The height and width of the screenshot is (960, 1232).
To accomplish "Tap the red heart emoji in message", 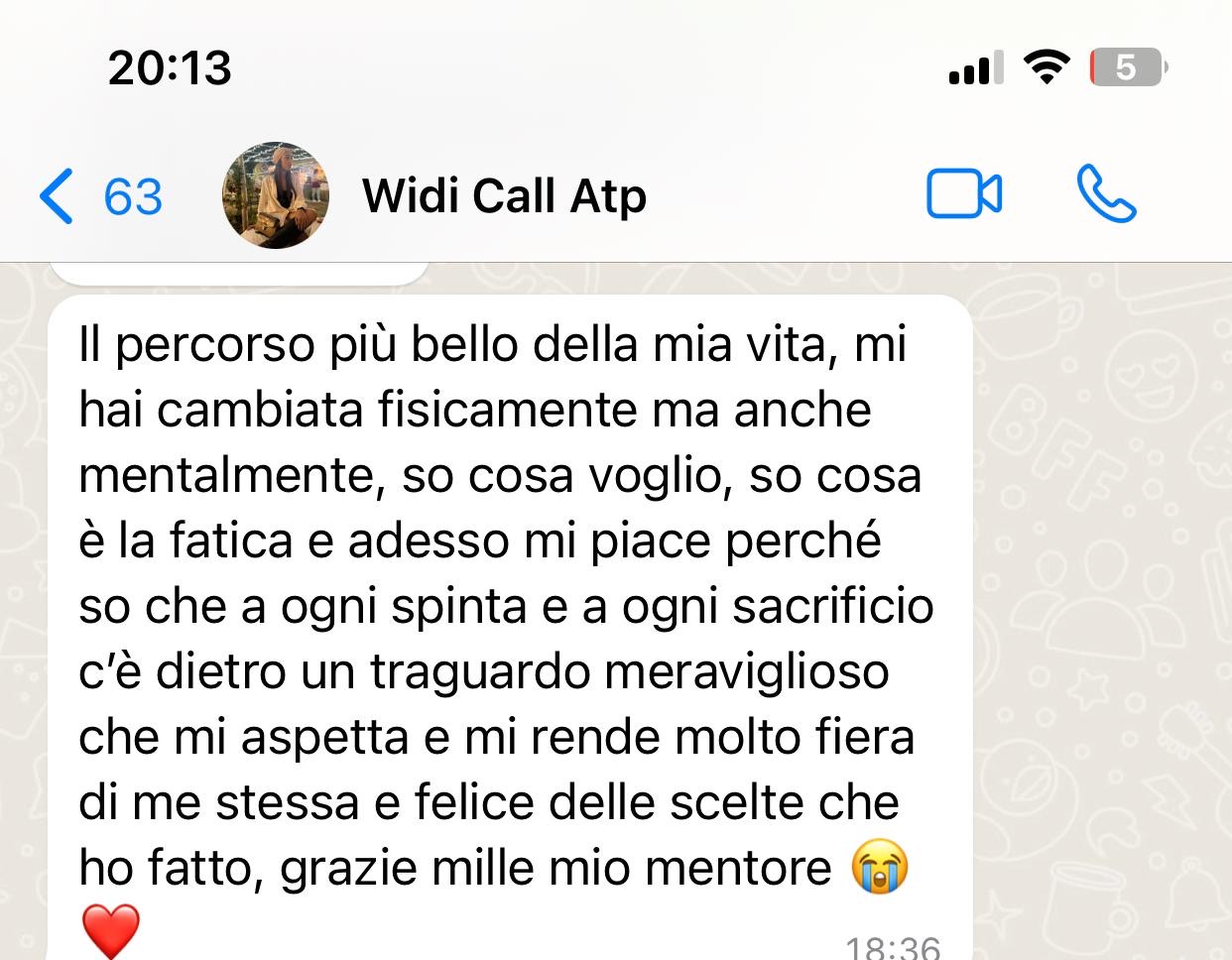I will click(109, 931).
